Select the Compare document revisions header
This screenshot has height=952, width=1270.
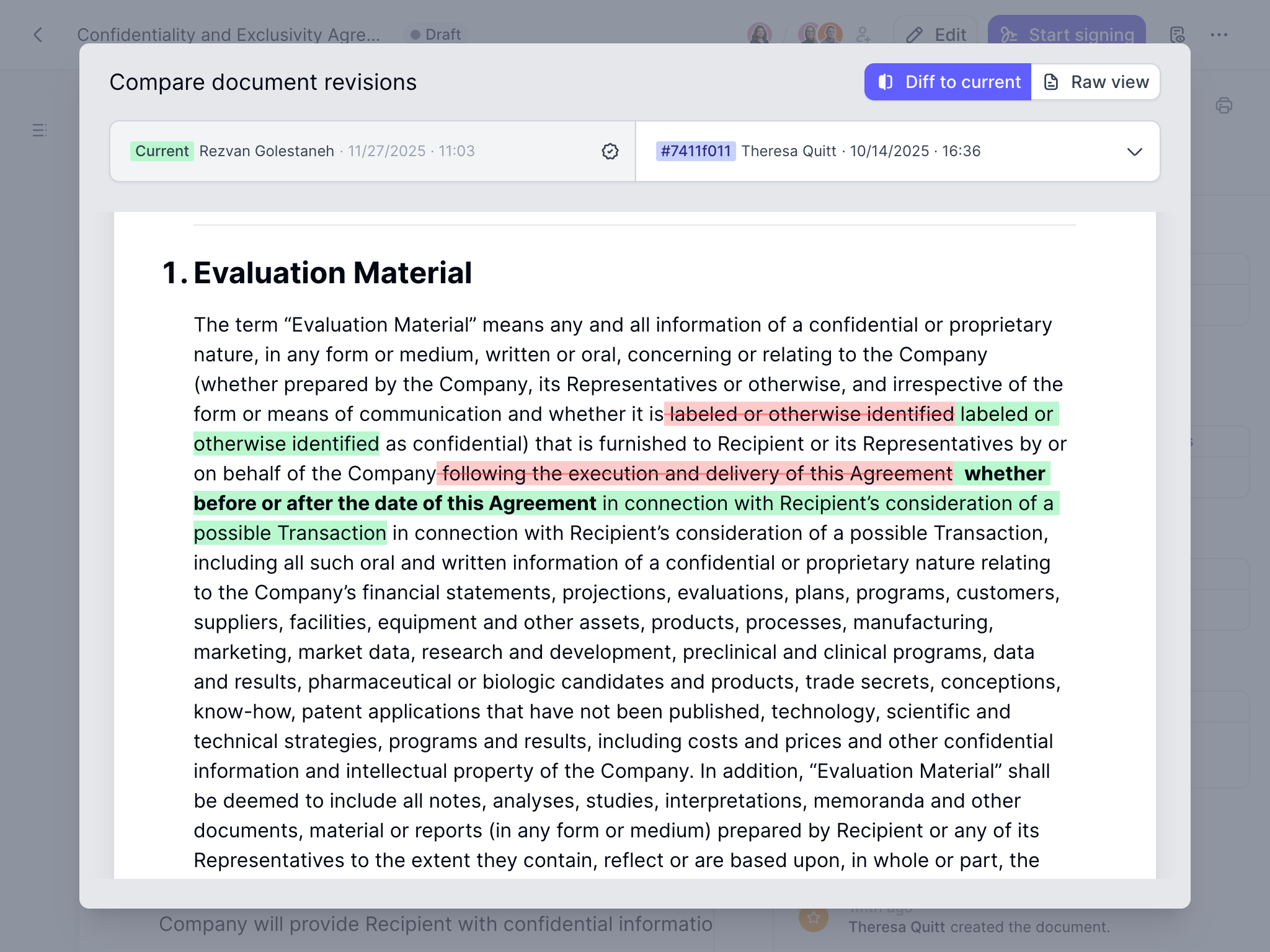264,81
